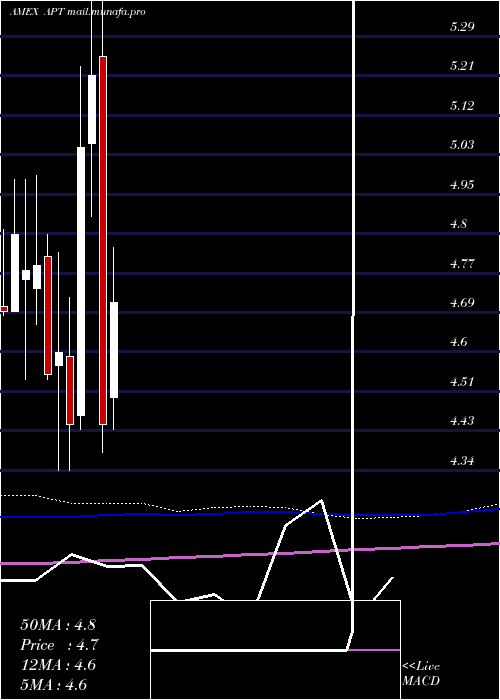The width and height of the screenshot is (500, 700).
Task: Click the last white candlestick near 4.6
Action: coord(114,350)
